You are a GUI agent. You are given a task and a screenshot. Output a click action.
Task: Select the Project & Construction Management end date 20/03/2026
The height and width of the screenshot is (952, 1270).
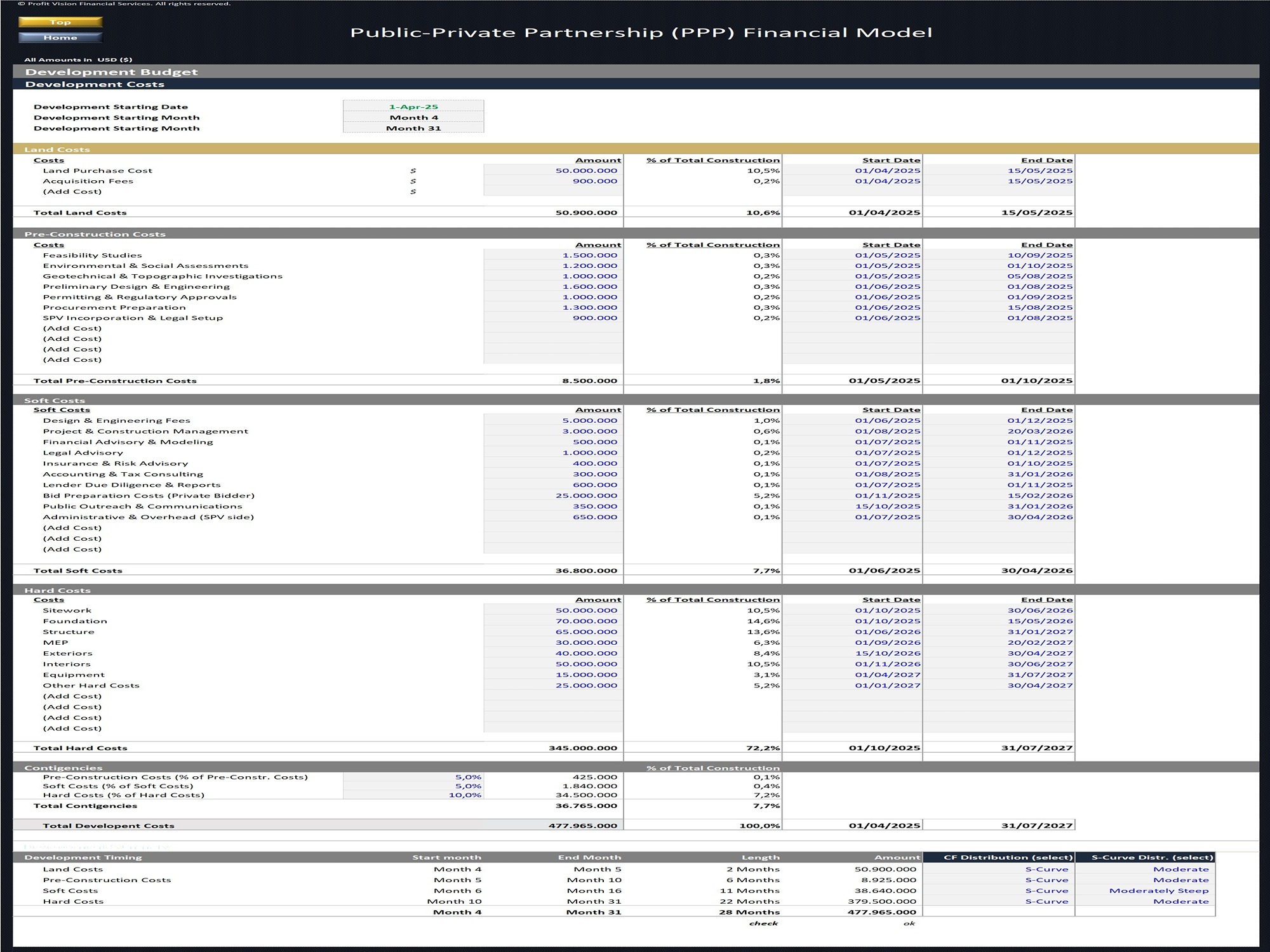(x=999, y=432)
